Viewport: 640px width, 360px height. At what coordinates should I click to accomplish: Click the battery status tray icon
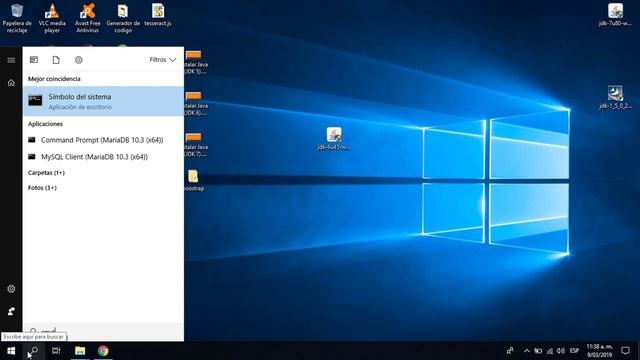click(538, 351)
